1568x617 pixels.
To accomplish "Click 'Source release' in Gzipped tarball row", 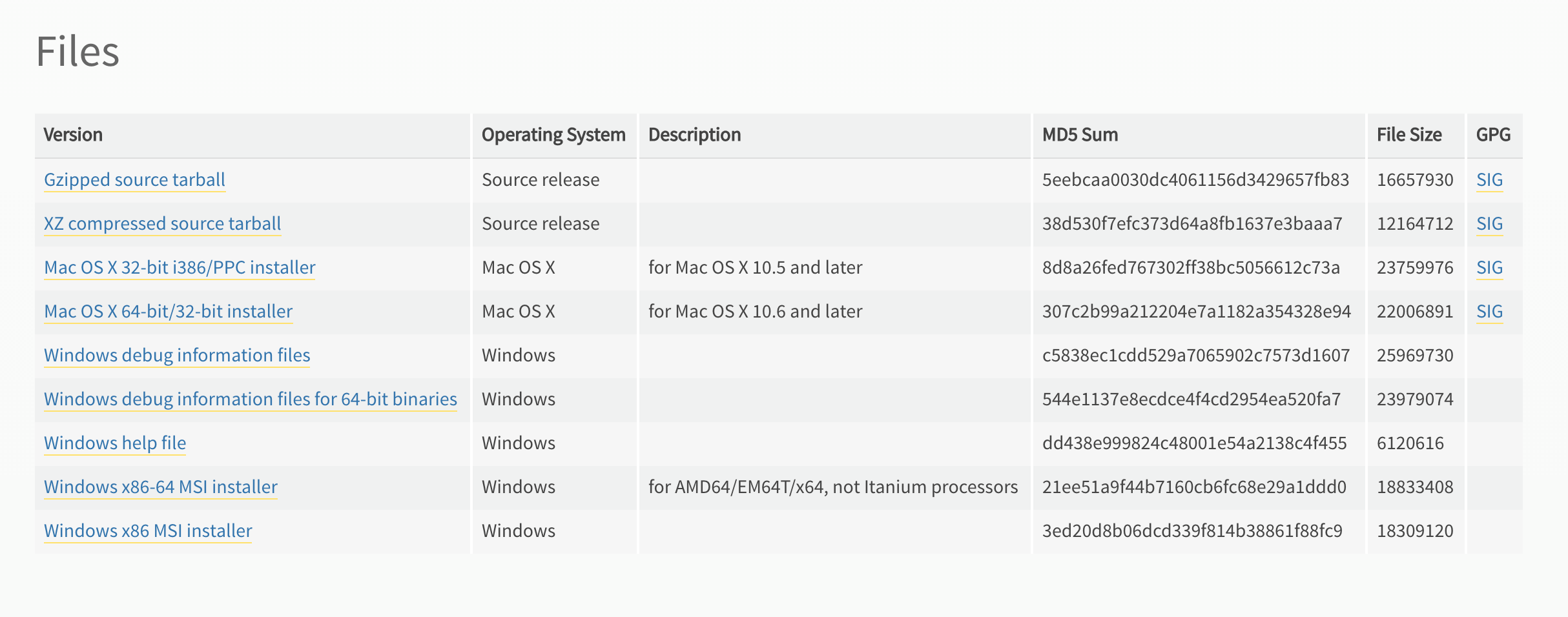I will (541, 179).
